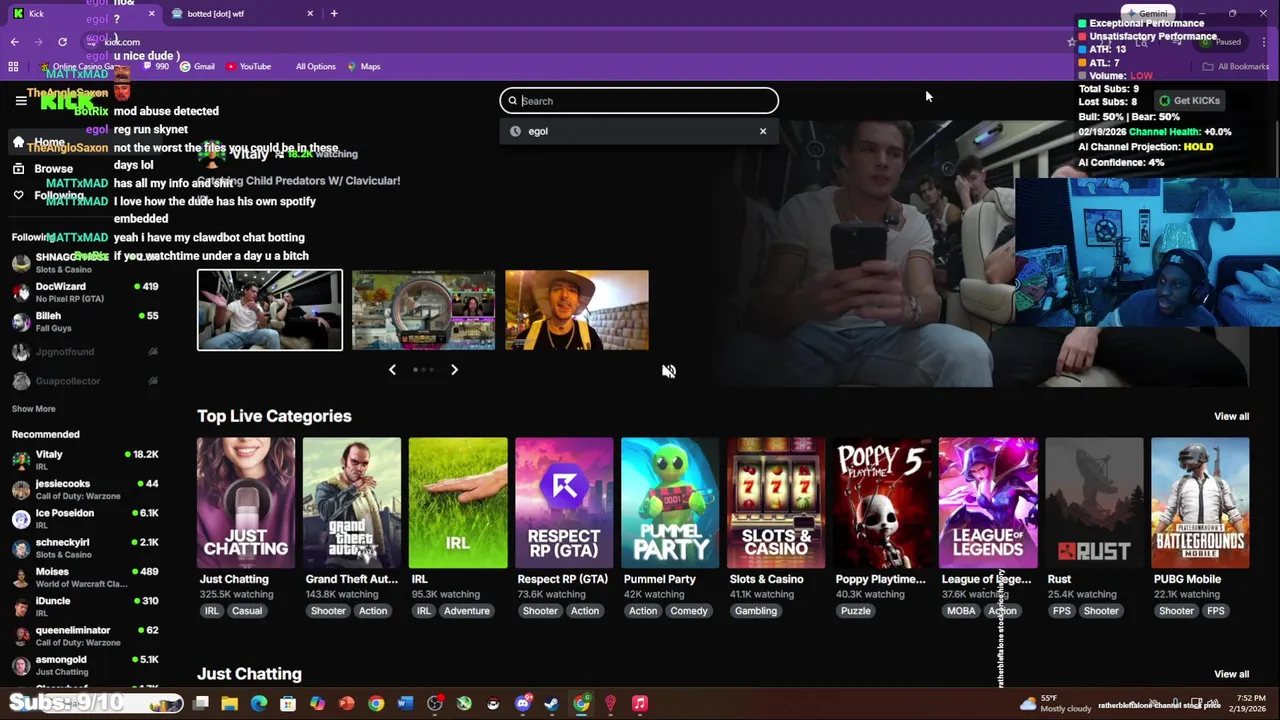Open the Slots & Casino category card

(776, 503)
